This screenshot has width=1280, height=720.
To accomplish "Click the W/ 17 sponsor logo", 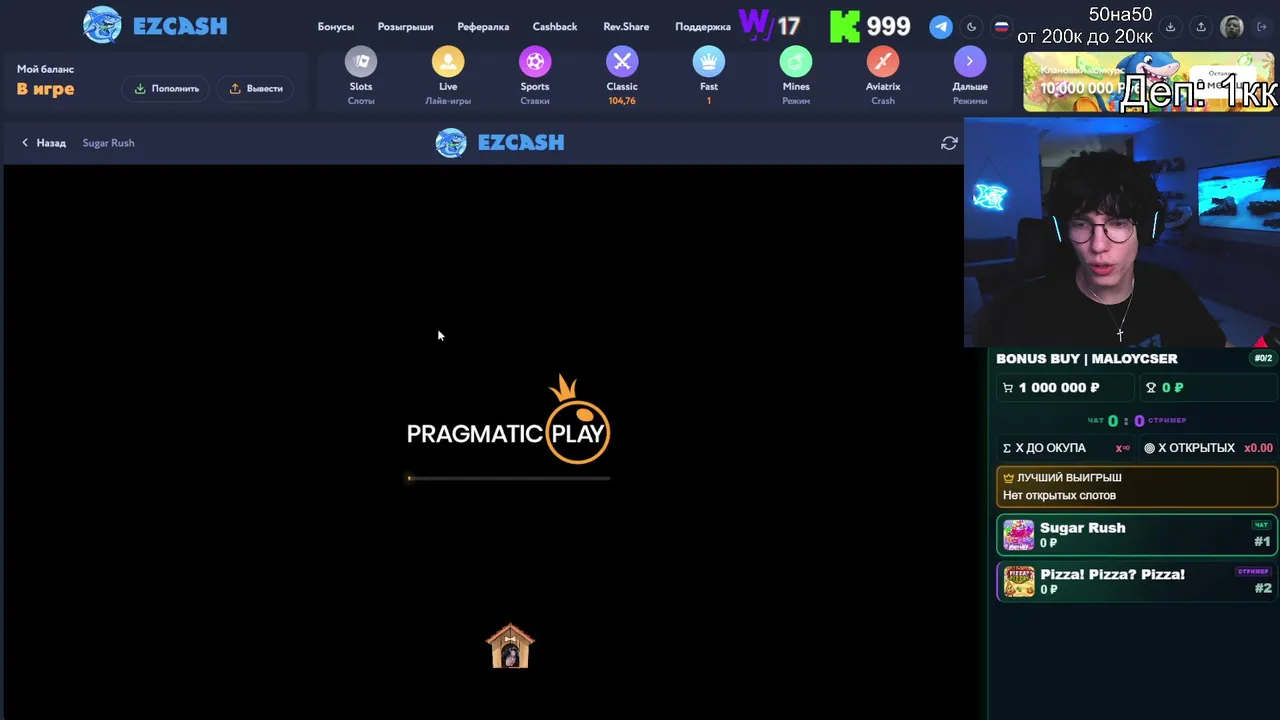I will point(769,24).
